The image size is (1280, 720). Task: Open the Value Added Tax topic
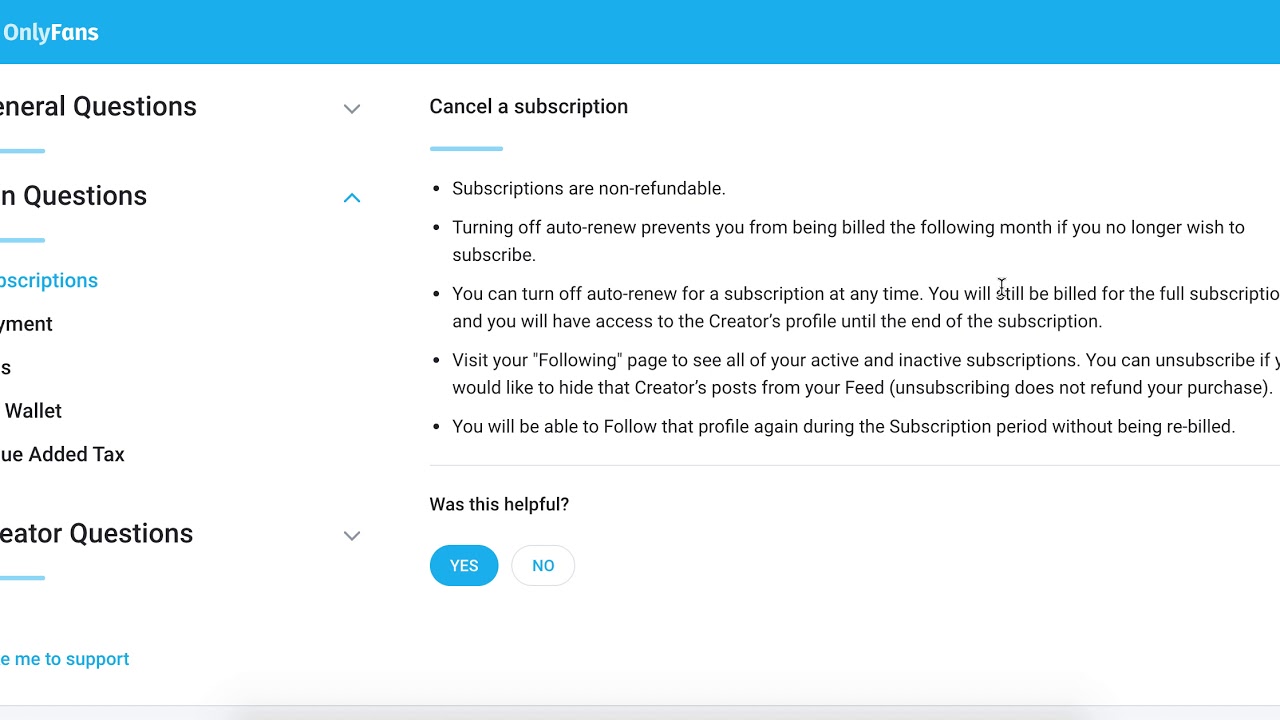[x=62, y=454]
